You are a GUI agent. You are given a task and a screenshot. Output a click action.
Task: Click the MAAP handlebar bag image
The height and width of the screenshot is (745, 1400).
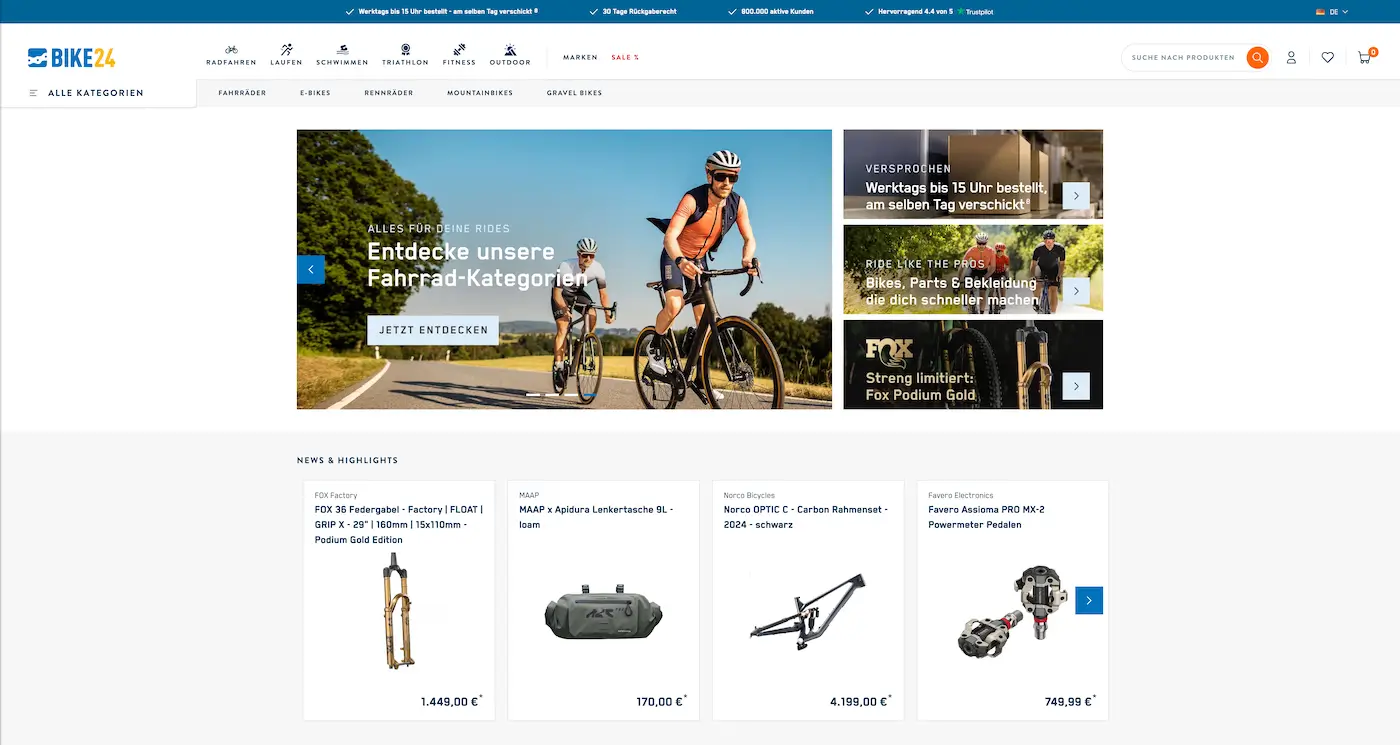pos(603,612)
